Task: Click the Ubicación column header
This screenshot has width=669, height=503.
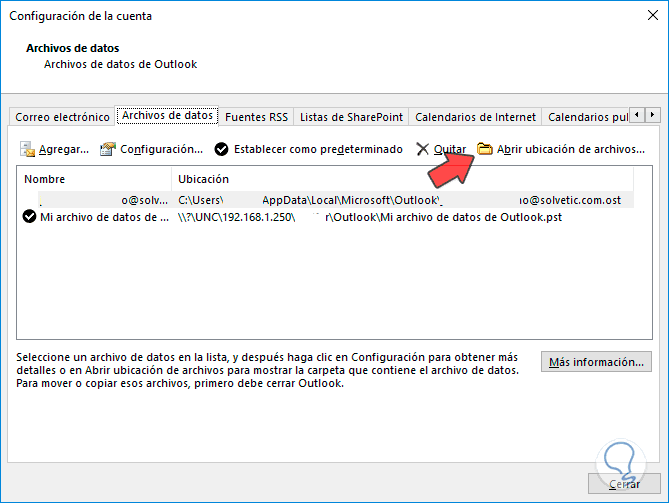Action: coord(402,179)
